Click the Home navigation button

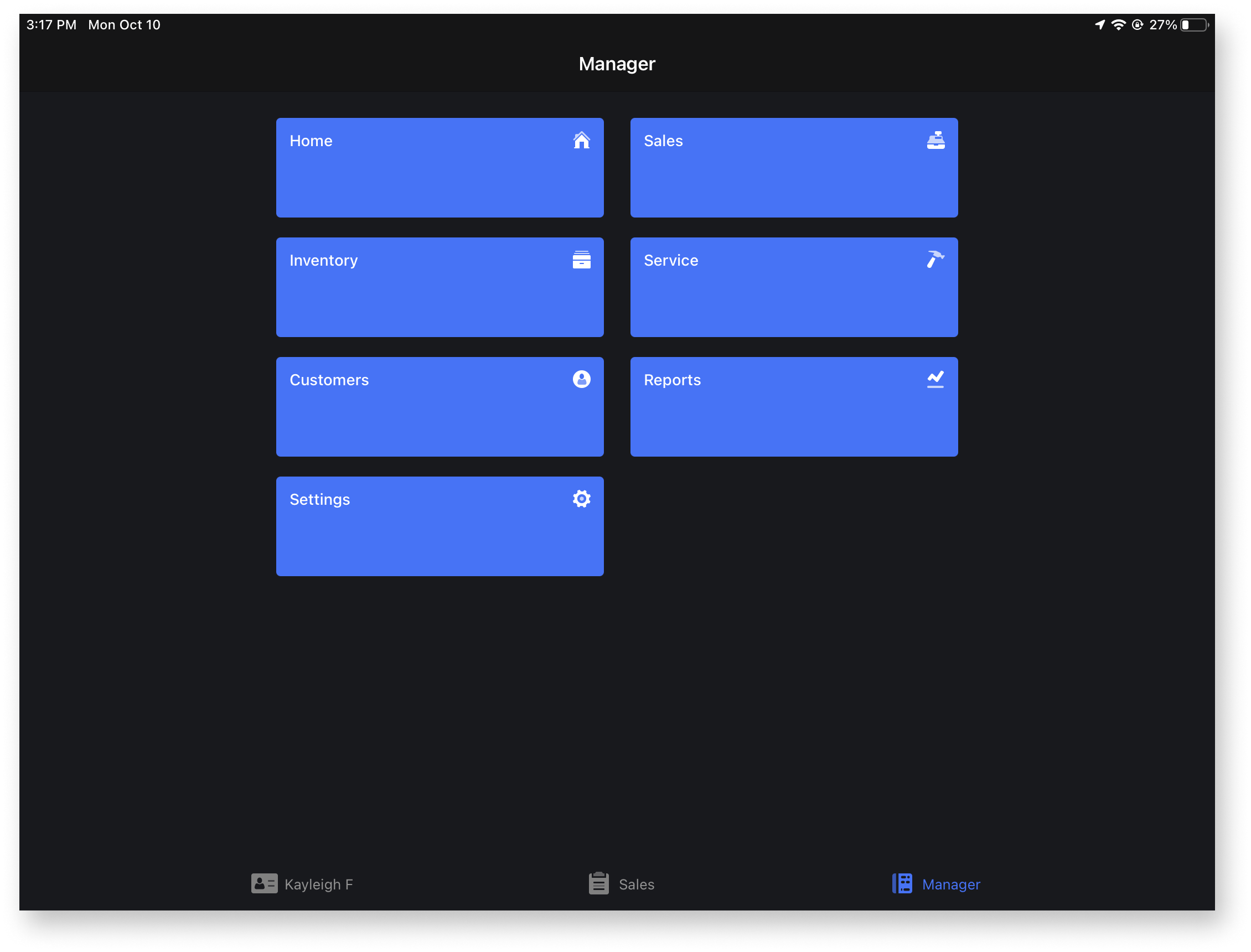coord(439,167)
